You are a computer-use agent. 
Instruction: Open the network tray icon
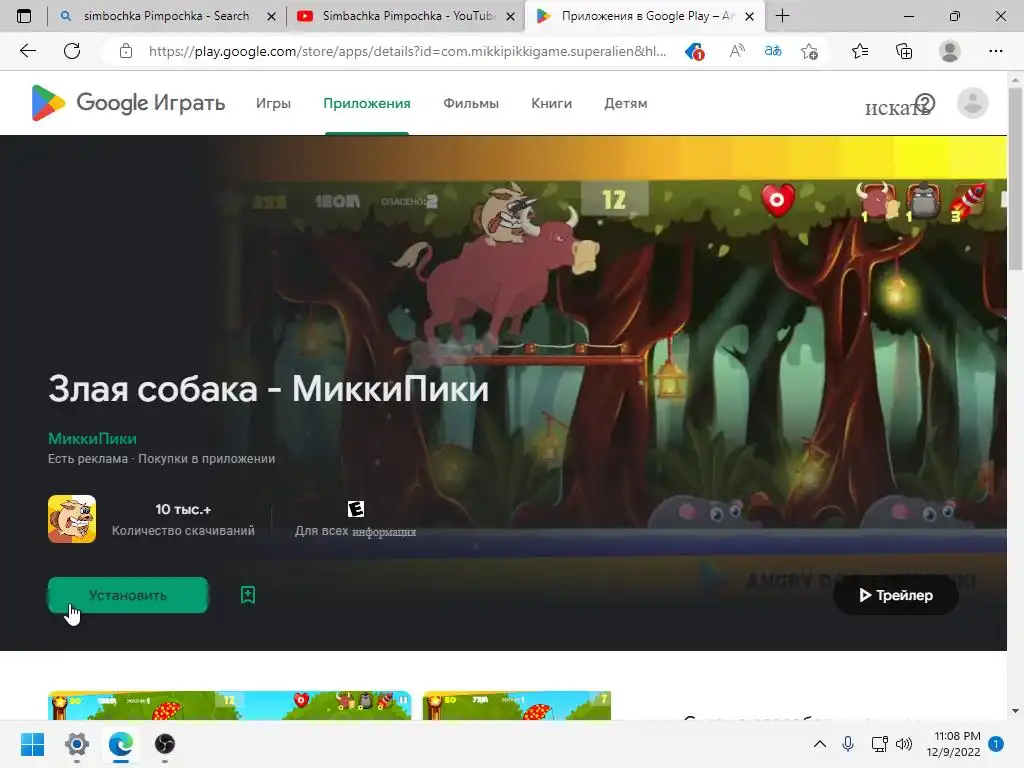[879, 744]
